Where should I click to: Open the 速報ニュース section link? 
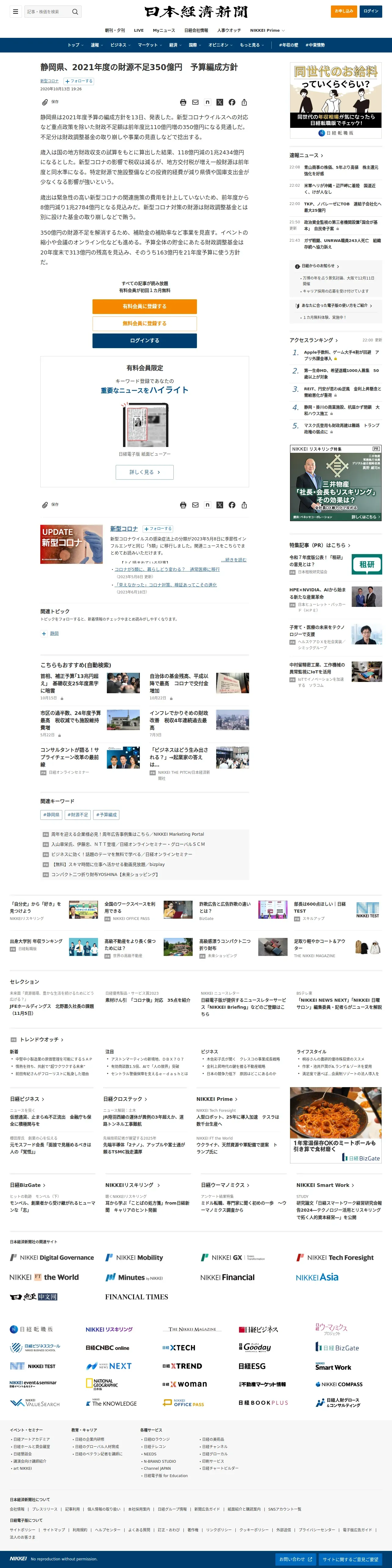pos(306,155)
